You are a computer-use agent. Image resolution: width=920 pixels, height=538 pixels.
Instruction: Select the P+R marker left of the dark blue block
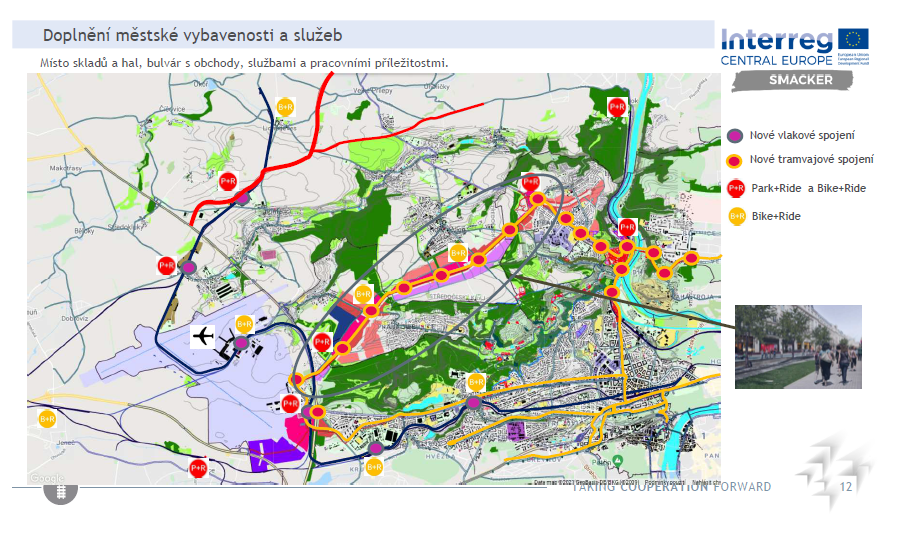322,341
